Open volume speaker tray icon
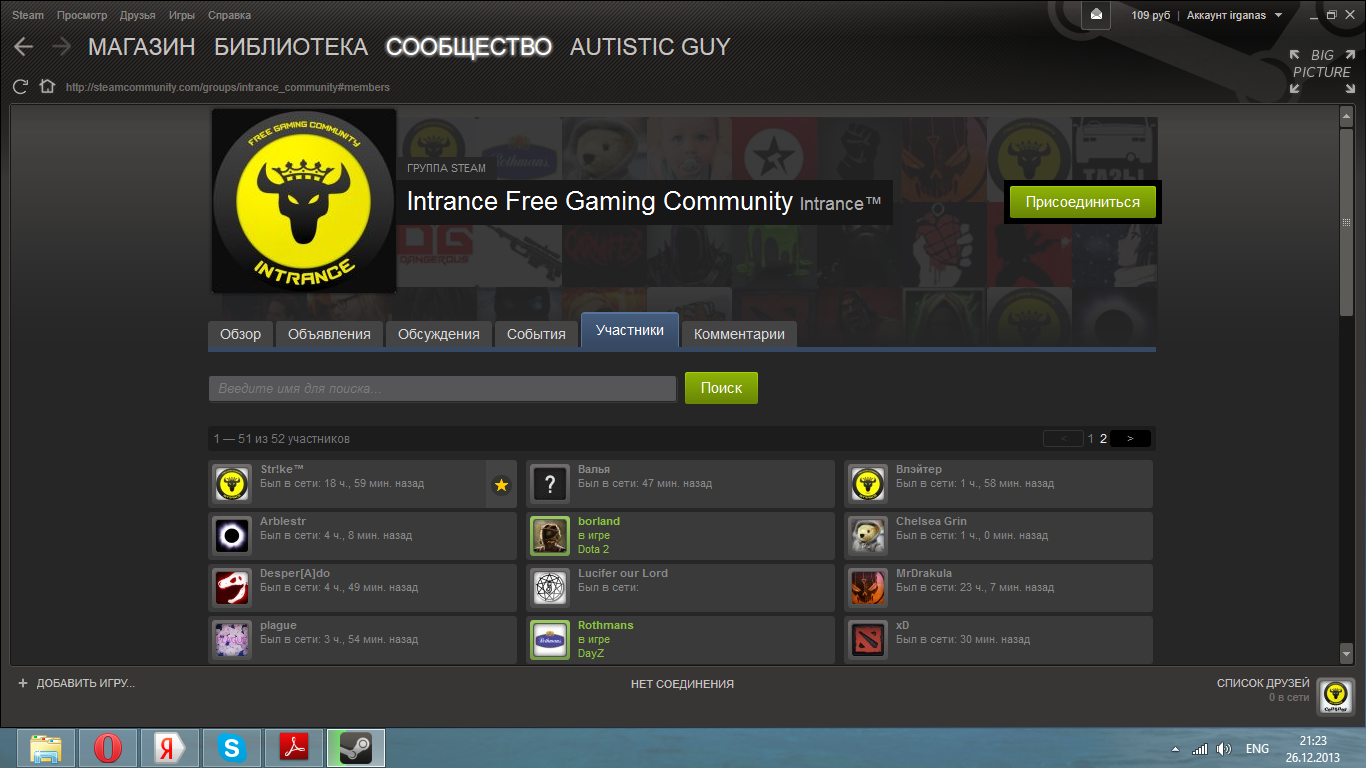The image size is (1366, 768). (x=1225, y=749)
